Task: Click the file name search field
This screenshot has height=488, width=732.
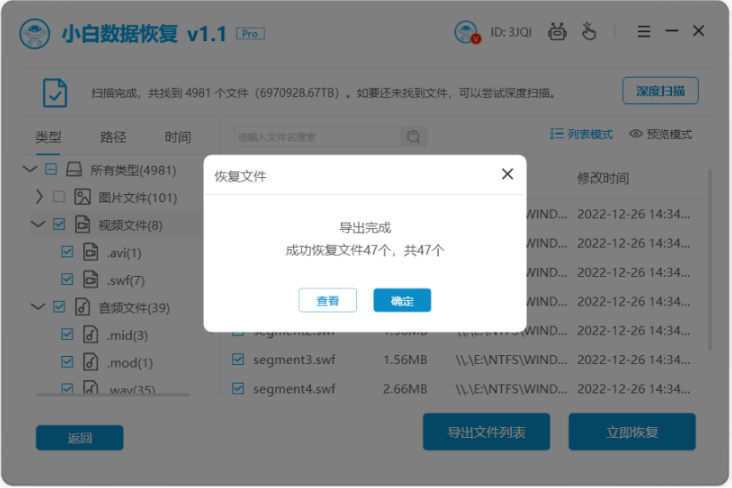Action: click(317, 137)
